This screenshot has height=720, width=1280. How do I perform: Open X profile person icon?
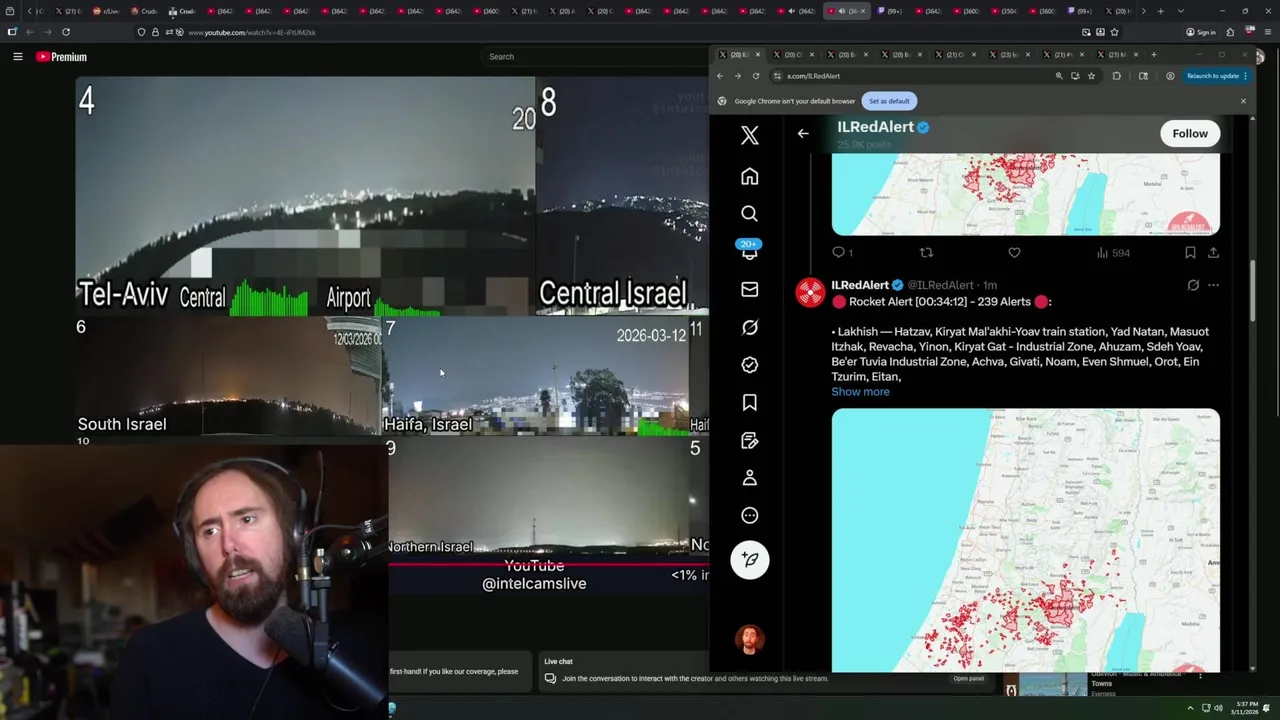pos(749,478)
